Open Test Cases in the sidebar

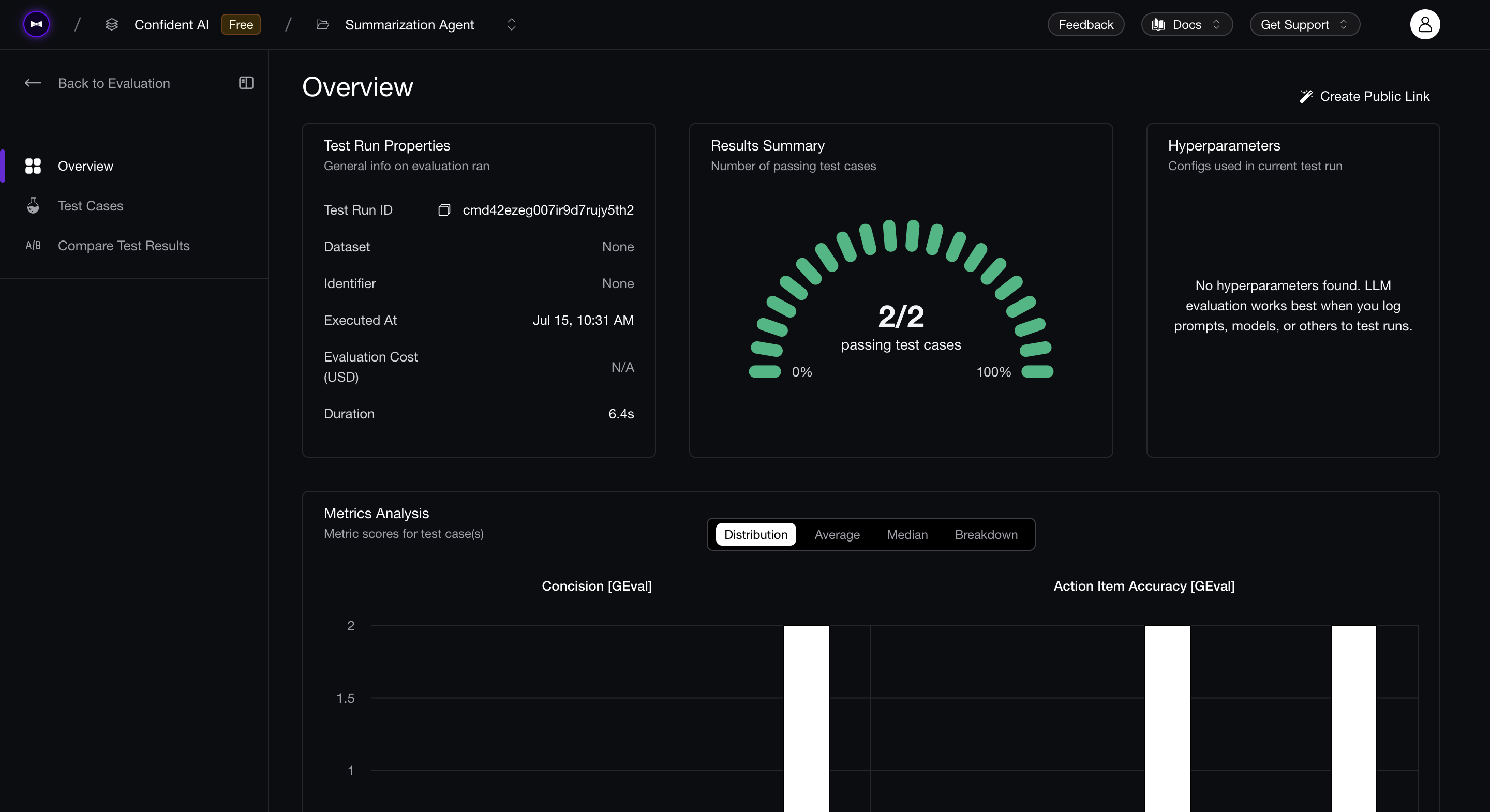[90, 206]
